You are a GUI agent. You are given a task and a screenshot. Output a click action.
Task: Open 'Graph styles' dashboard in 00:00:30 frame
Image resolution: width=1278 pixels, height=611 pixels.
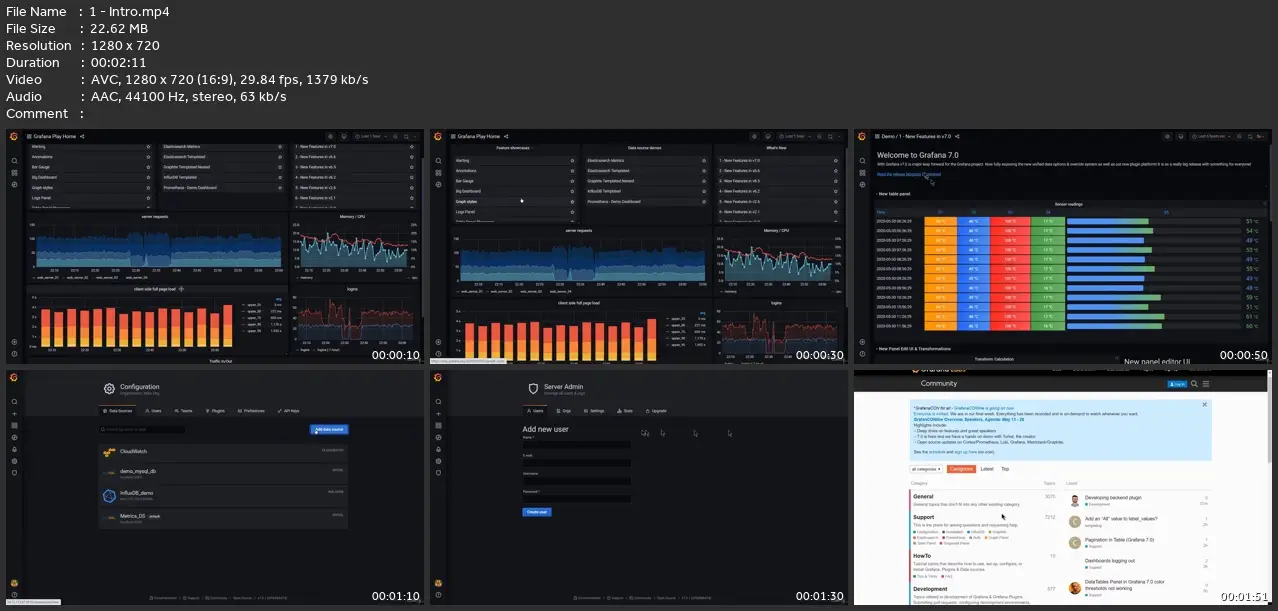point(467,201)
